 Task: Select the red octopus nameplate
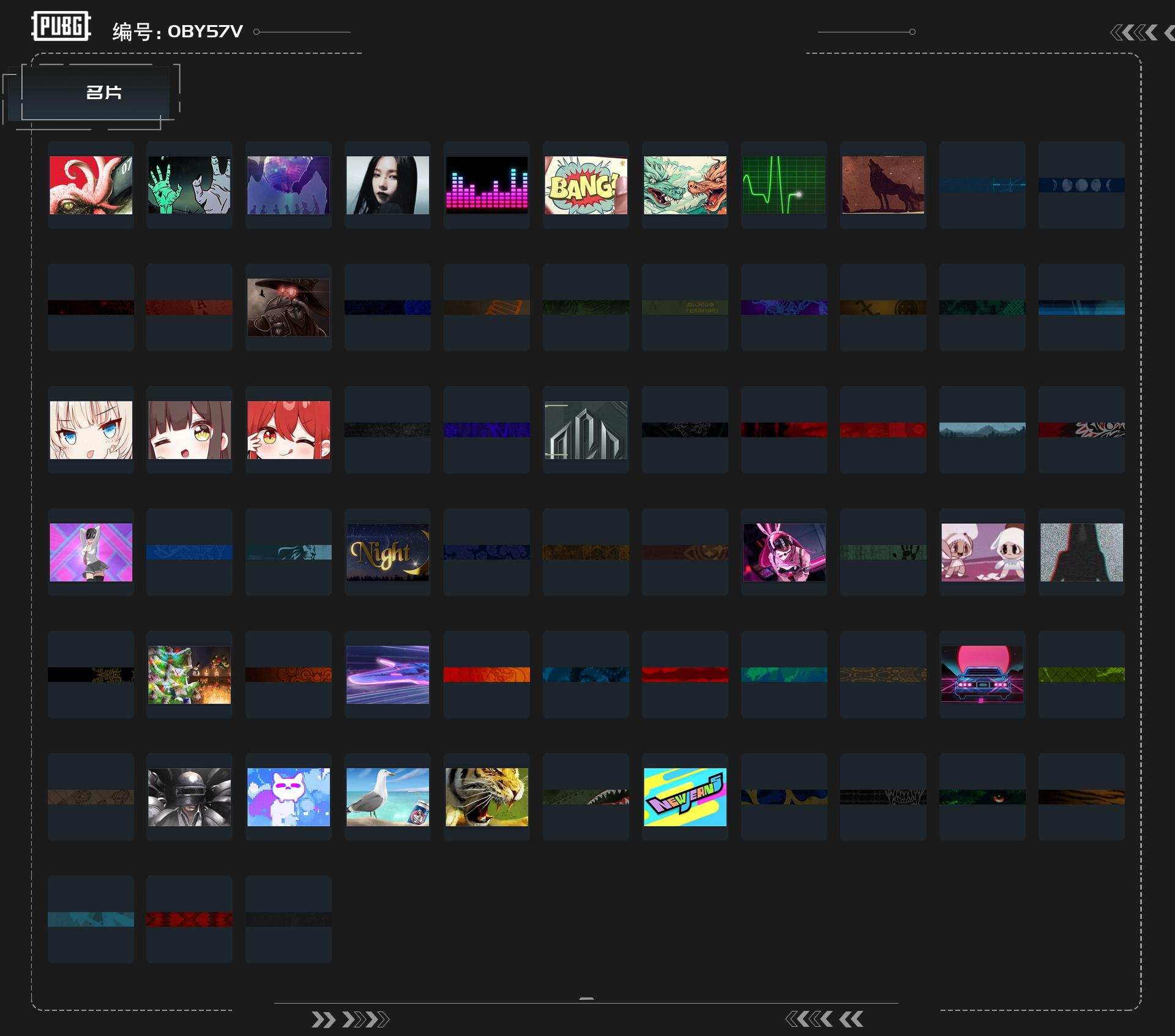(91, 185)
